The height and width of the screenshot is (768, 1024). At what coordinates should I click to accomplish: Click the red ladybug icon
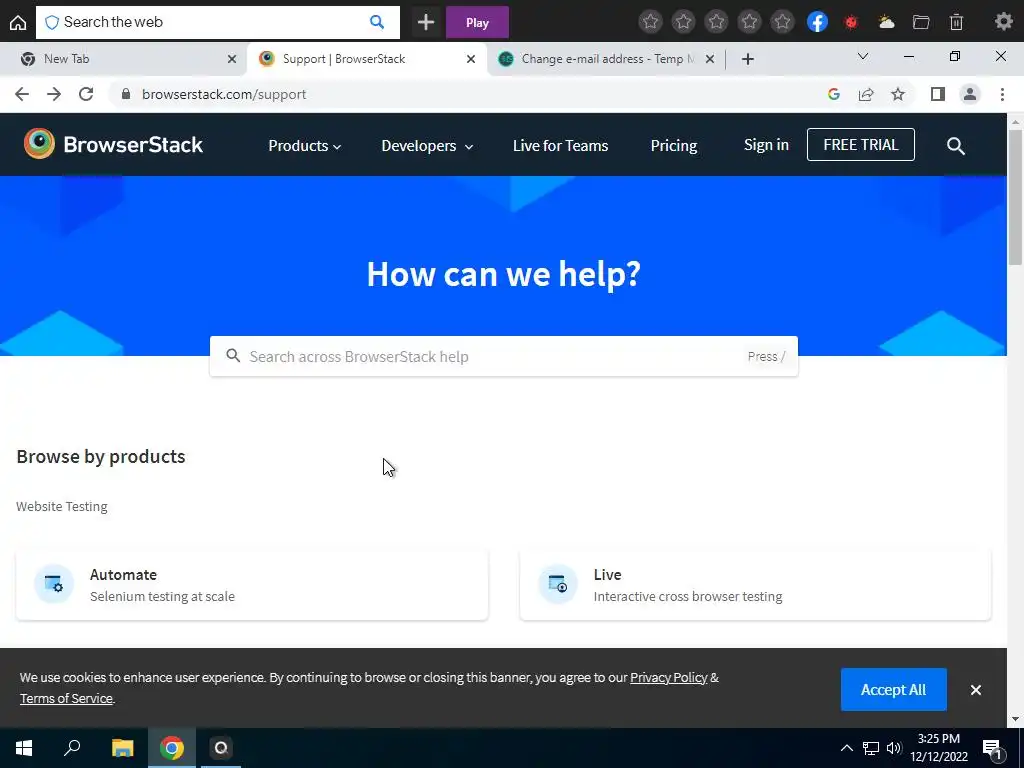(x=851, y=23)
